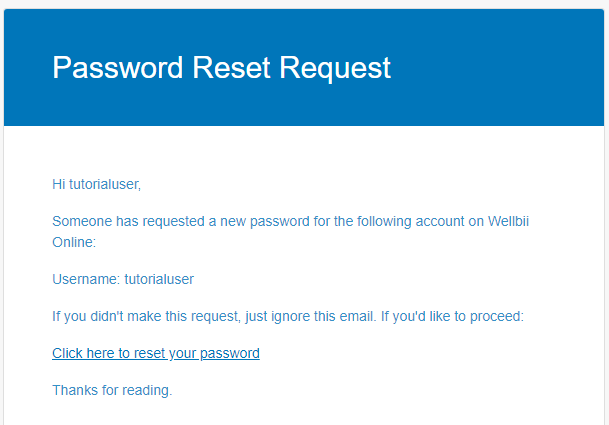Click tutorialuser after the Username label
This screenshot has height=425, width=609.
click(x=159, y=279)
